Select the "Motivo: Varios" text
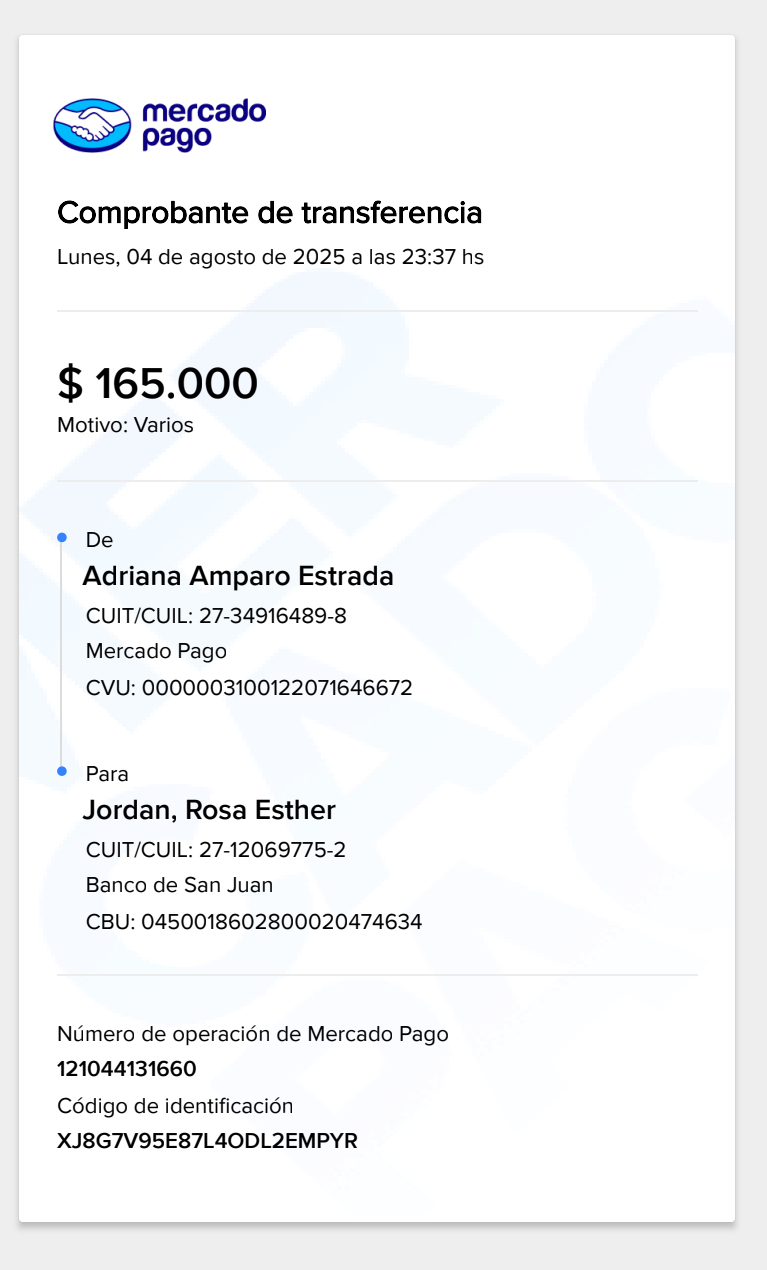The image size is (767, 1270). pyautogui.click(x=125, y=425)
